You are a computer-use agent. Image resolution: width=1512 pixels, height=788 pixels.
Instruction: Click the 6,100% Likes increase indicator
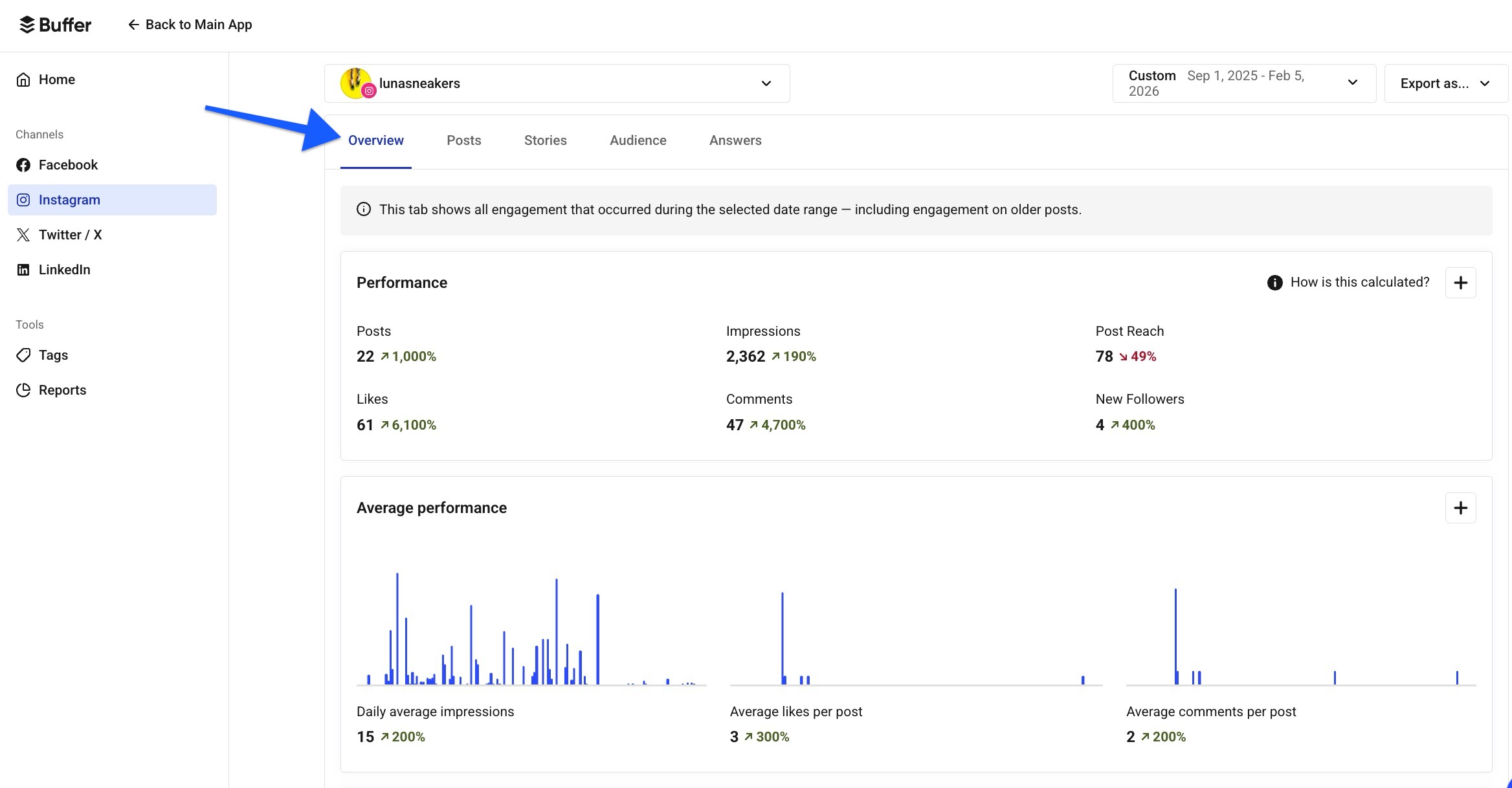[x=408, y=425]
